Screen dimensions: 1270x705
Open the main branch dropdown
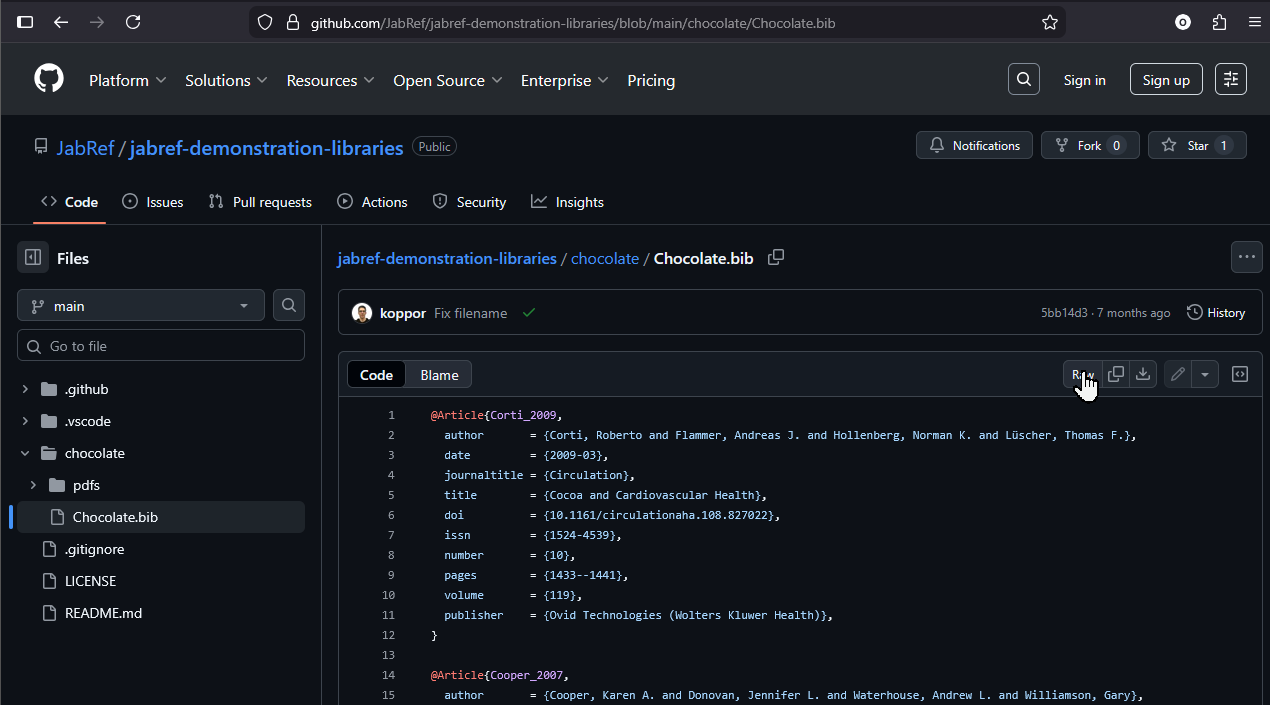coord(141,306)
